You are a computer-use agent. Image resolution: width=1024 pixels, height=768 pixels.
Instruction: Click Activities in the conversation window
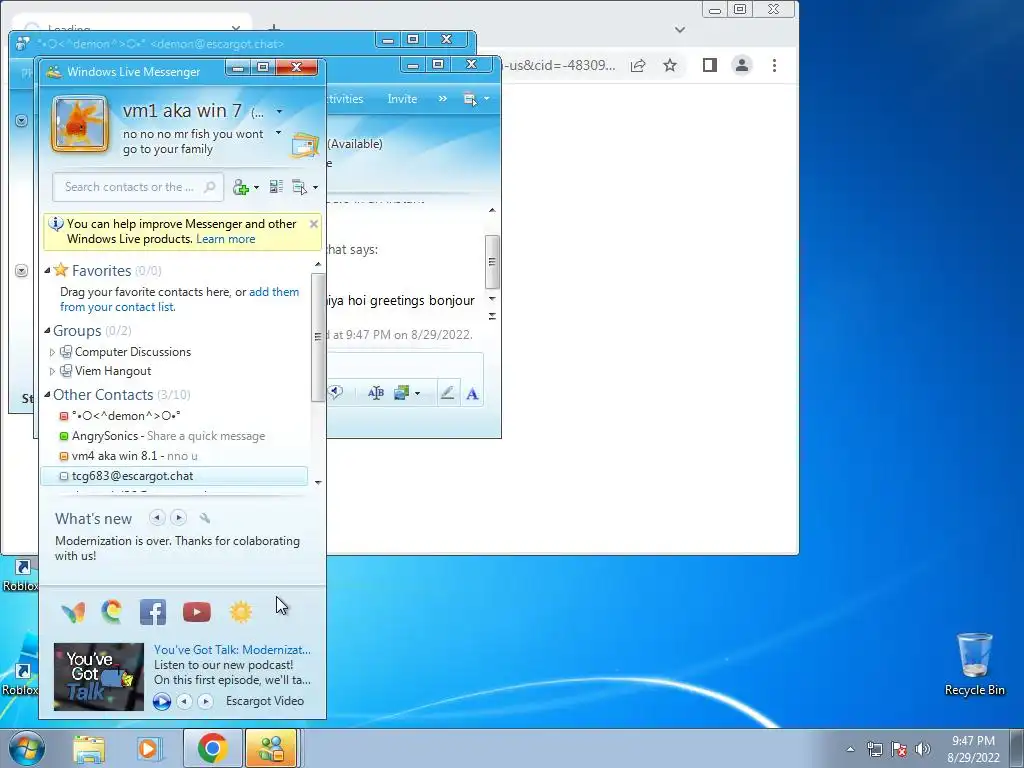click(345, 99)
